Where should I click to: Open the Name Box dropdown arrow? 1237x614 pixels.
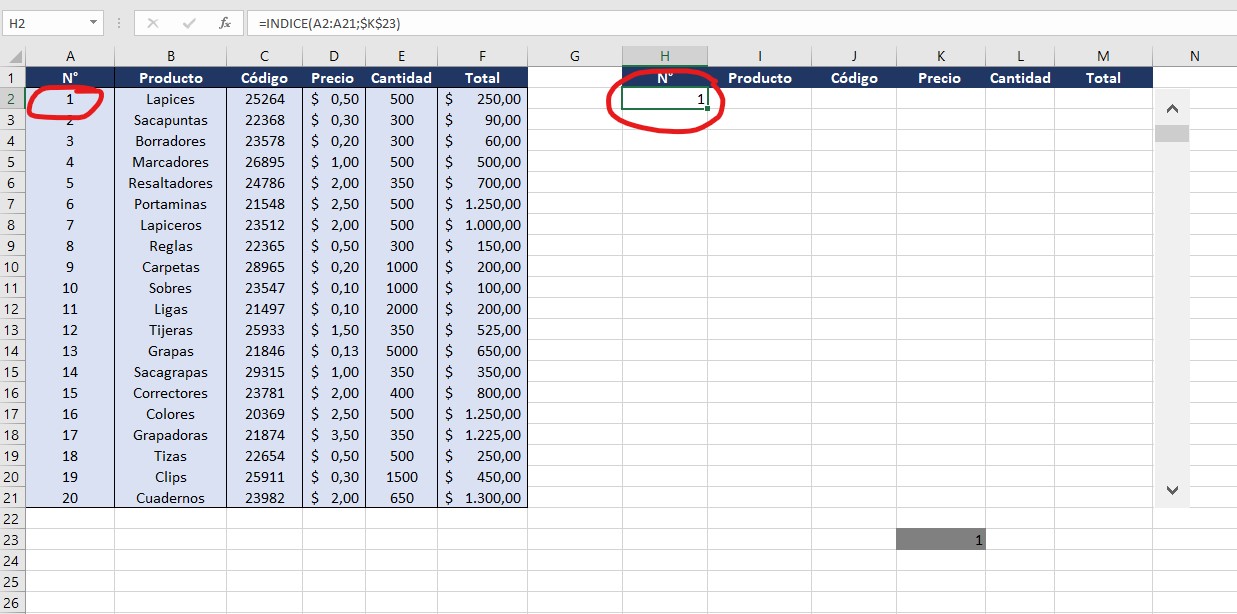[93, 23]
